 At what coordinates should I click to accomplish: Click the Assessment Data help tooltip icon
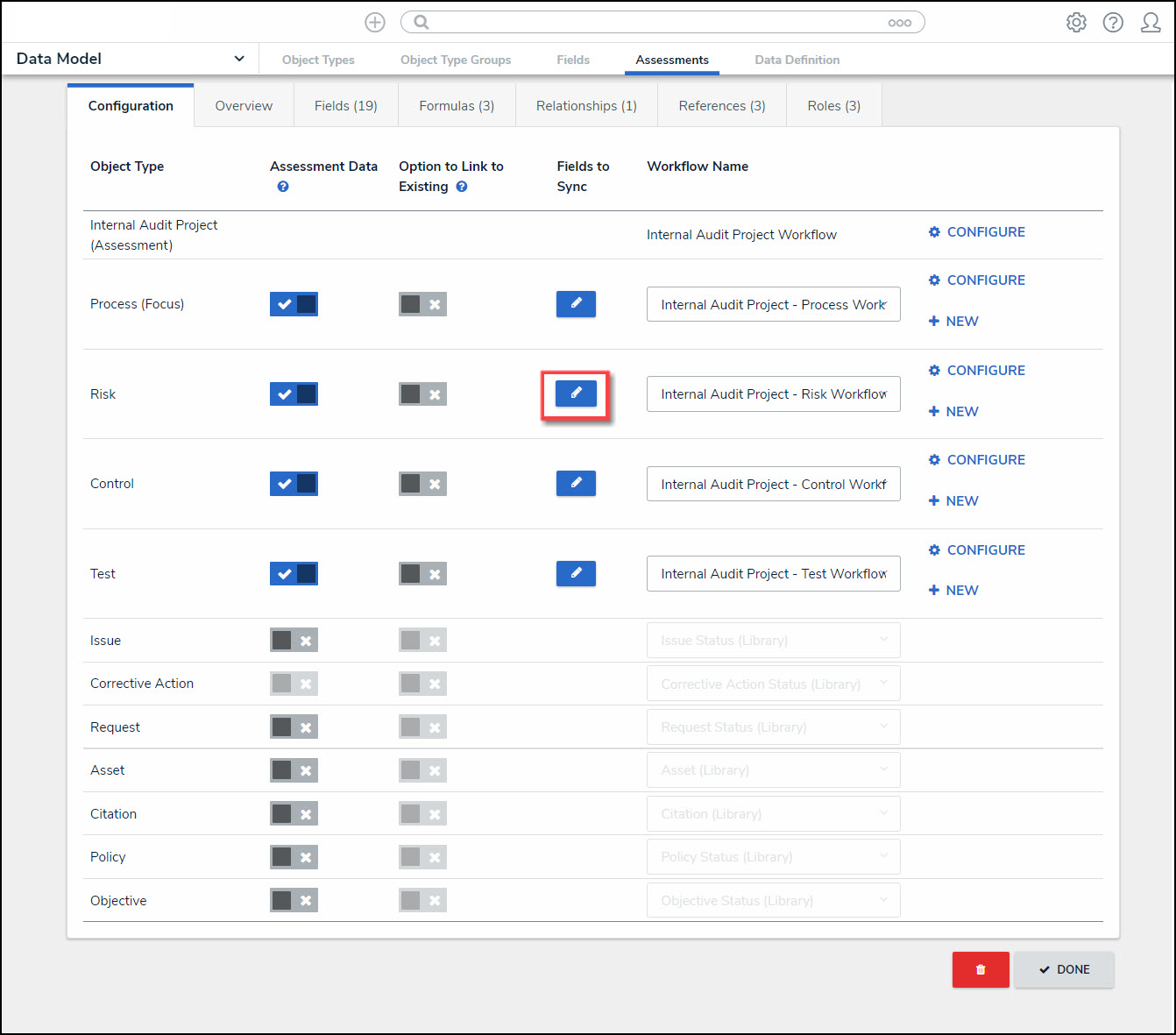pos(283,187)
